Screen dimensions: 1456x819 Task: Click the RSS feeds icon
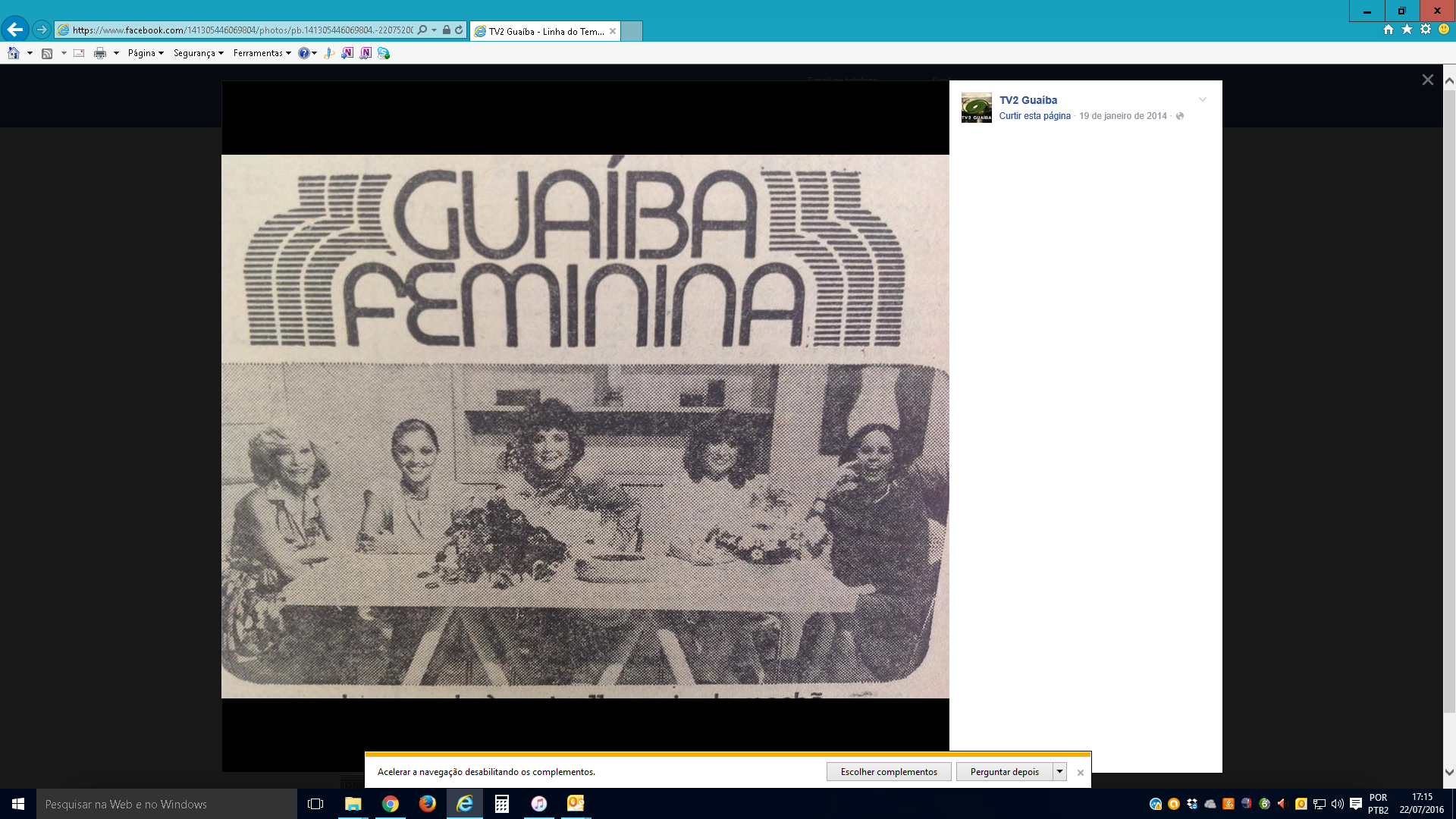tap(47, 53)
